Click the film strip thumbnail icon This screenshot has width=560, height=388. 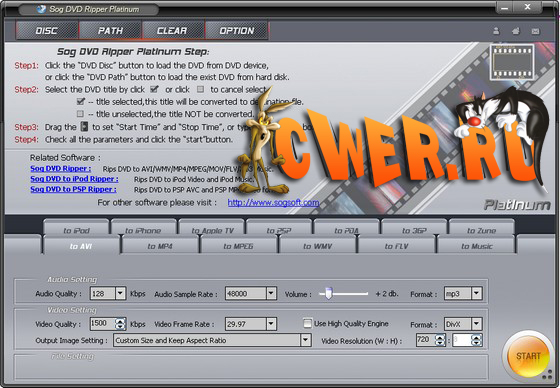pyautogui.click(x=512, y=62)
